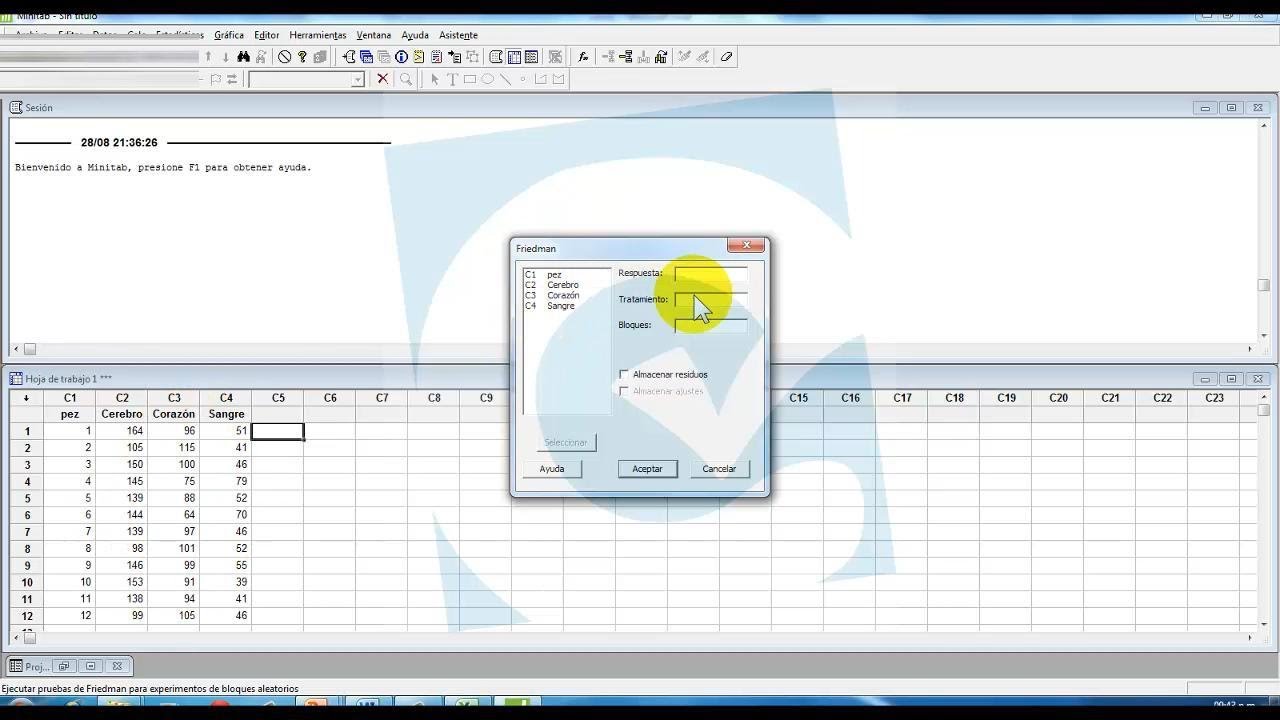
Task: Select the arrow pointer tool
Action: [x=434, y=79]
